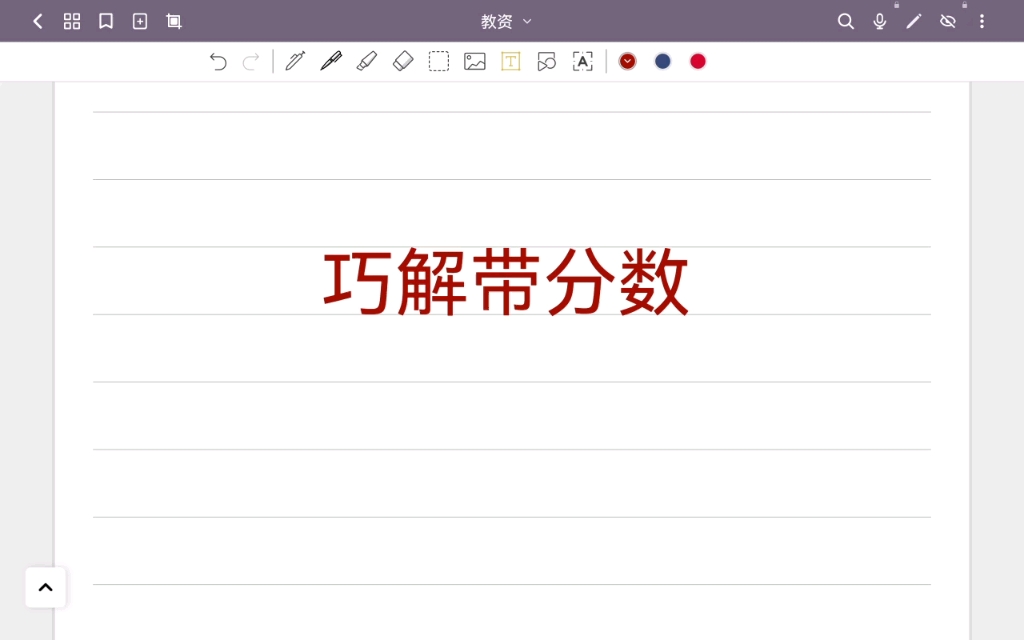Open the image insertion tool
The width and height of the screenshot is (1024, 640).
pyautogui.click(x=475, y=61)
